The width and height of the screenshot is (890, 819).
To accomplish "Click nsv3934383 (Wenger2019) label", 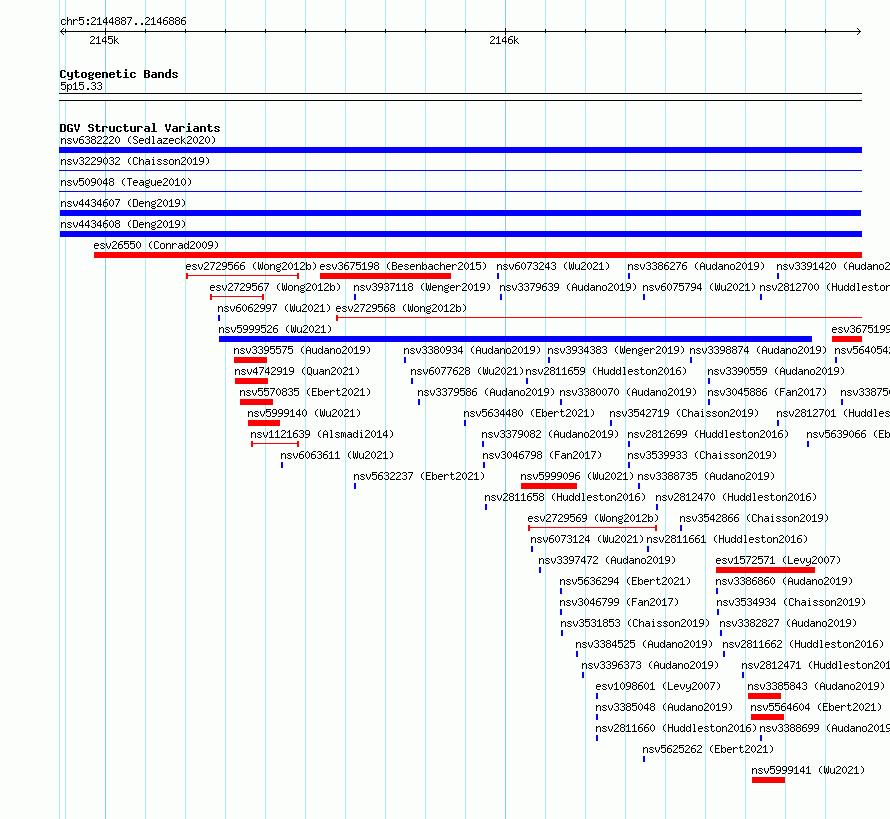I will (616, 350).
